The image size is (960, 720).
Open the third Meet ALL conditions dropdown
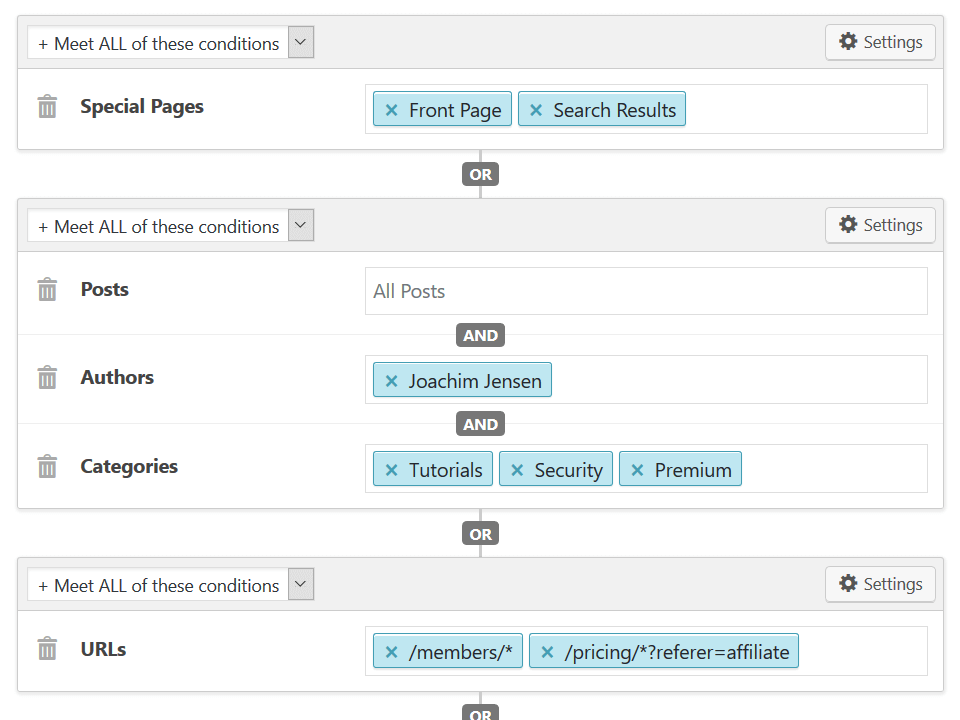tap(300, 584)
